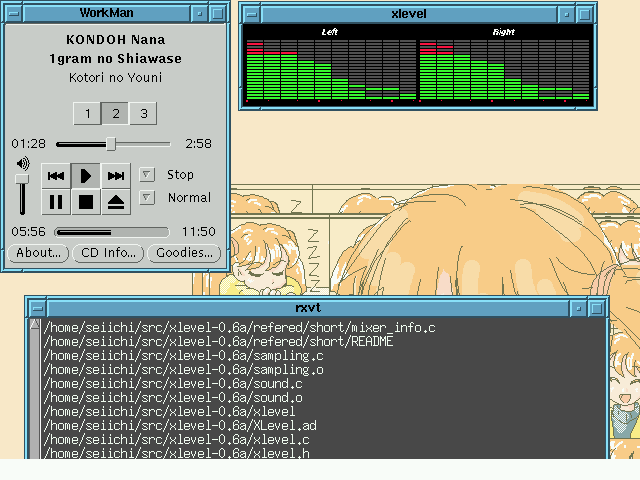Click the rxvt scrollbar track
This screenshot has height=480, width=640.
(x=35, y=394)
